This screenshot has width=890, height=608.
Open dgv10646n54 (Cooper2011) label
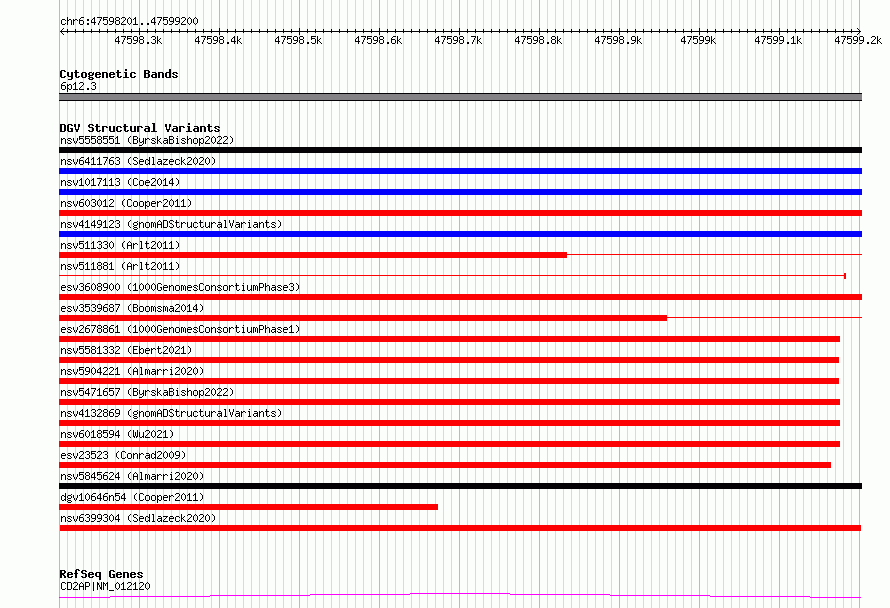[x=132, y=497]
